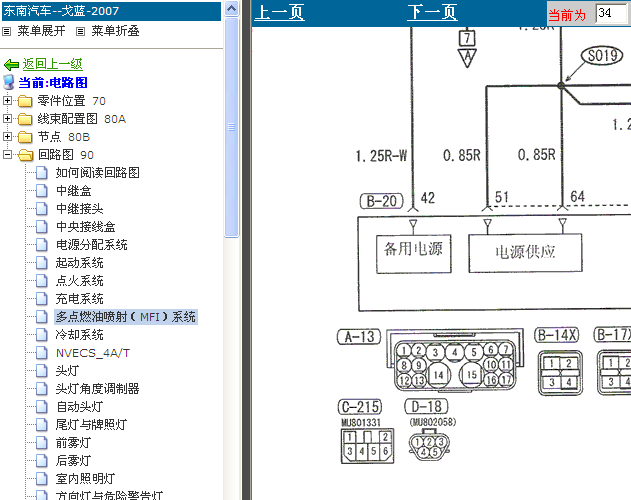Image resolution: width=631 pixels, height=500 pixels.
Task: Go to previous page with 上一页
Action: (279, 12)
